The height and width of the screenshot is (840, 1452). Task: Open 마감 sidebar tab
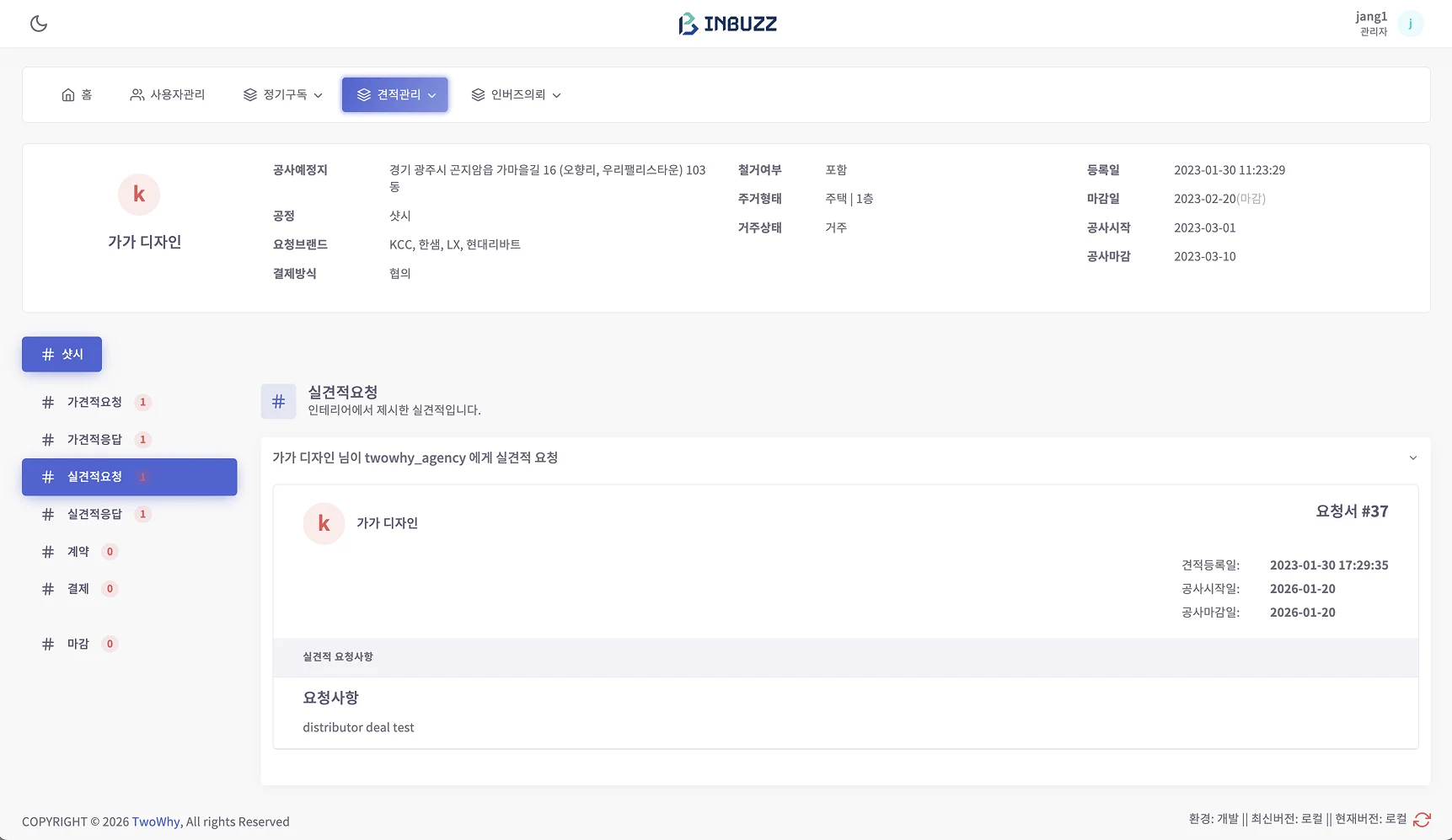130,644
